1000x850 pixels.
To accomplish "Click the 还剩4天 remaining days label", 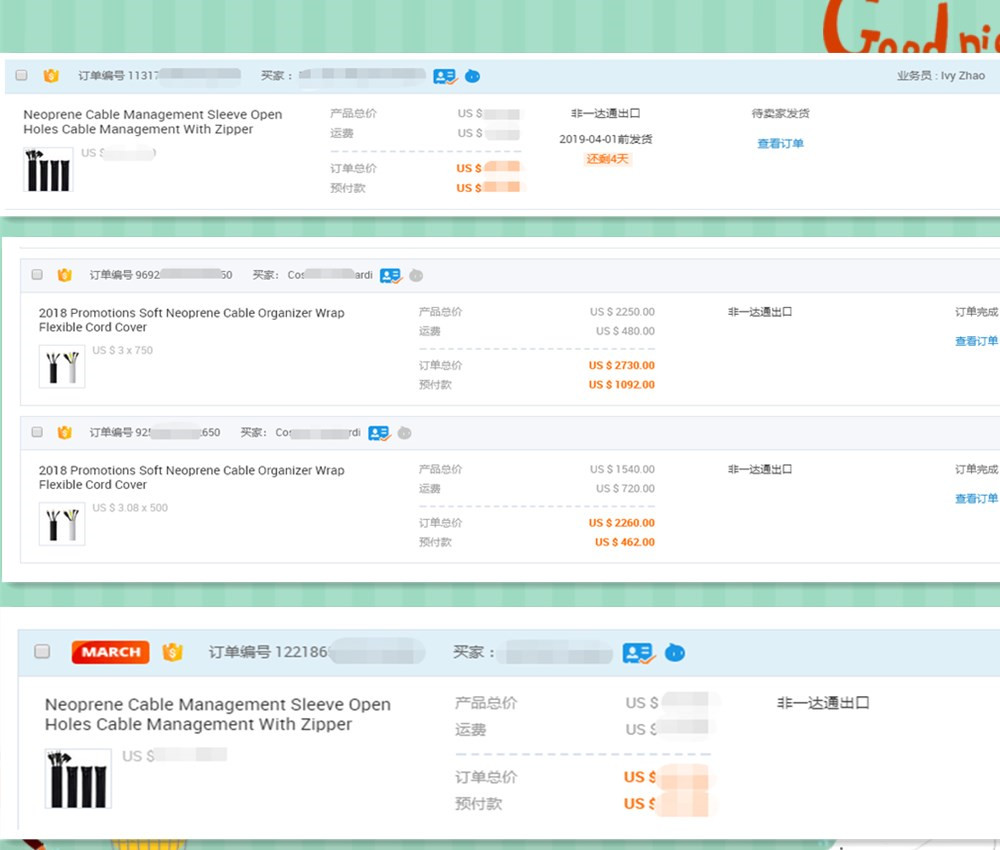I will pos(608,159).
